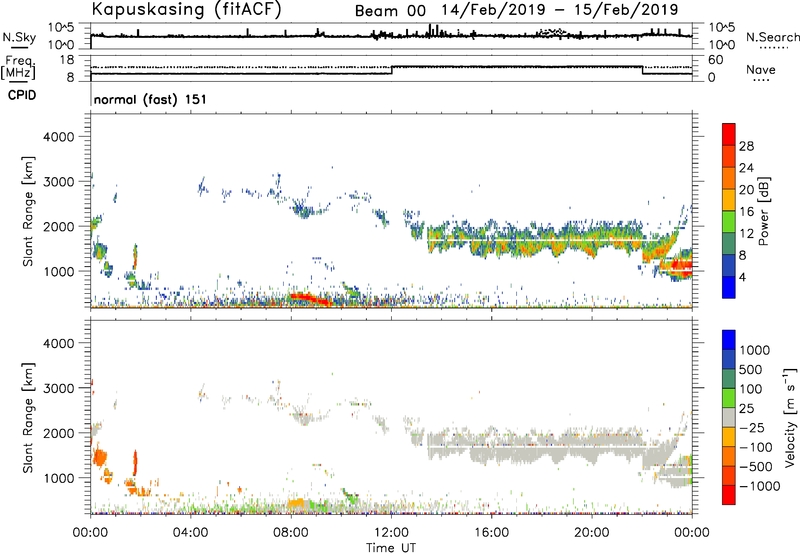Viewport: 800px width, 554px height.
Task: Pick the orange Power segment between 20 and 24
Action: [729, 178]
